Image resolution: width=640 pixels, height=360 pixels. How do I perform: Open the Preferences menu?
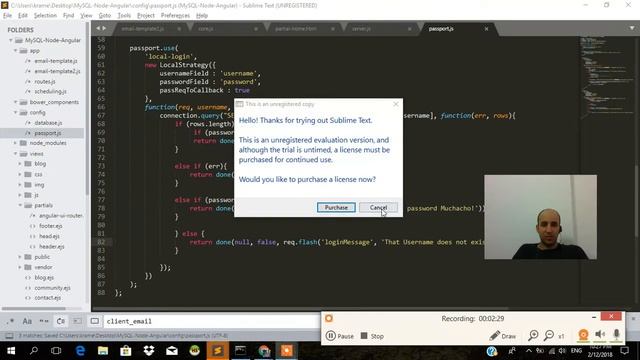coord(175,16)
